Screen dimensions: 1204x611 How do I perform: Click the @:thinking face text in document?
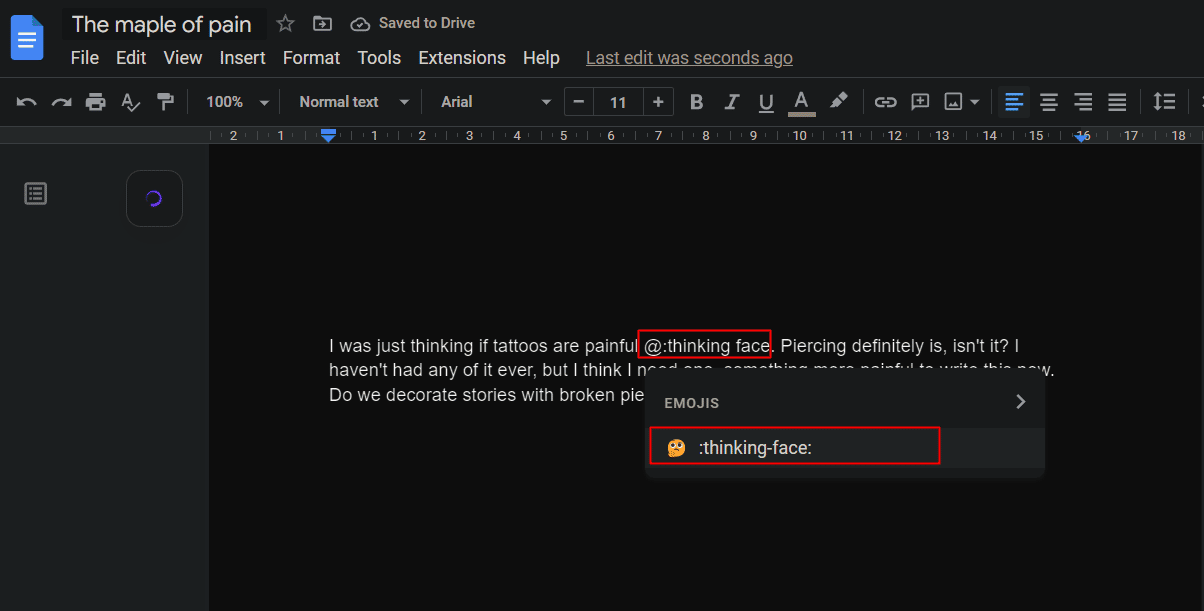[706, 346]
